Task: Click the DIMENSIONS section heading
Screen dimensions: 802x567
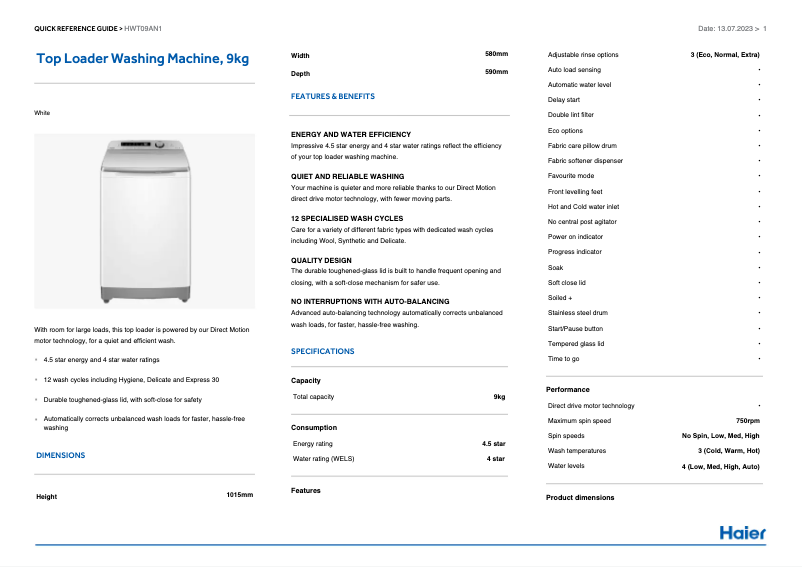Action: (61, 455)
